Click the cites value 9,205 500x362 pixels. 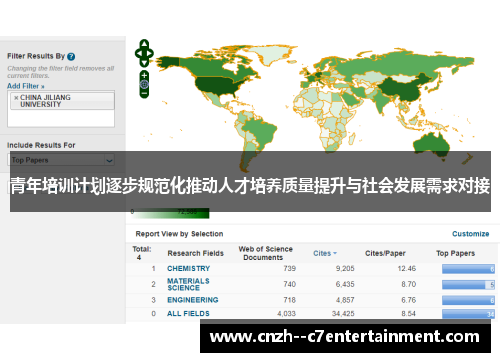click(345, 269)
